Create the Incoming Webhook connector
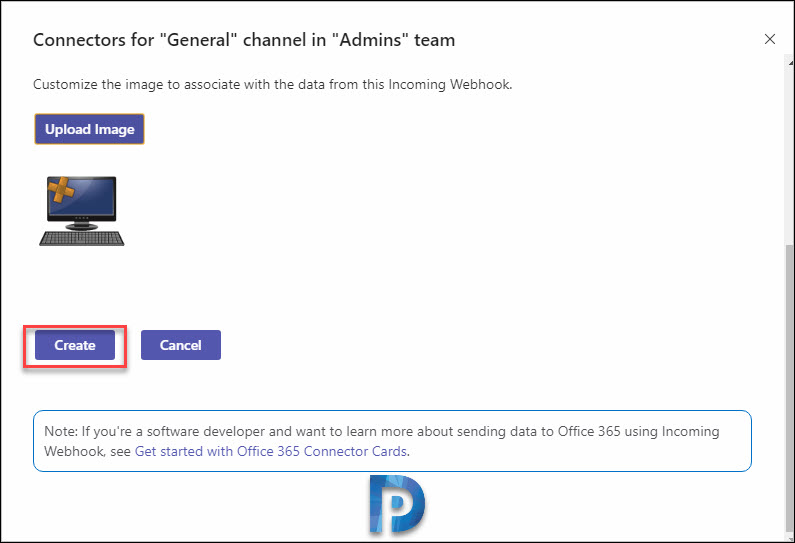The width and height of the screenshot is (795, 543). click(75, 345)
